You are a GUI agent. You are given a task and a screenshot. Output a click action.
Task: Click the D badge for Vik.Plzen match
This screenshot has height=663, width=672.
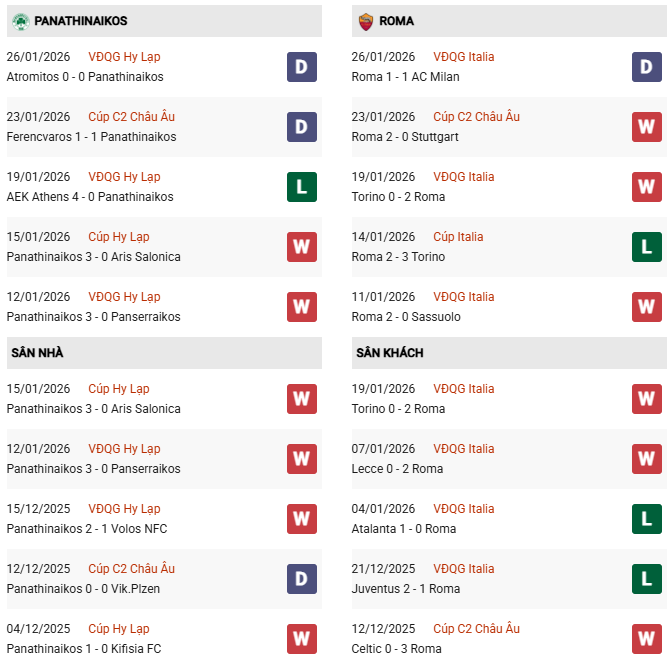click(302, 579)
